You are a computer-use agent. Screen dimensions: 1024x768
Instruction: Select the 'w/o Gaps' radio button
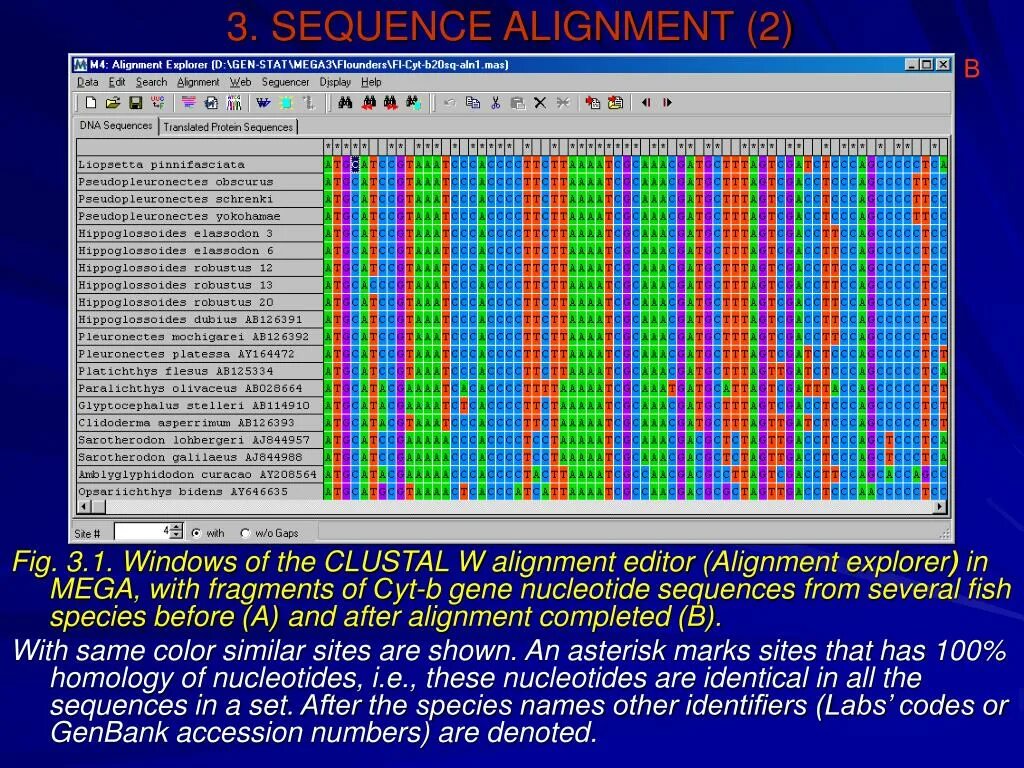point(246,533)
